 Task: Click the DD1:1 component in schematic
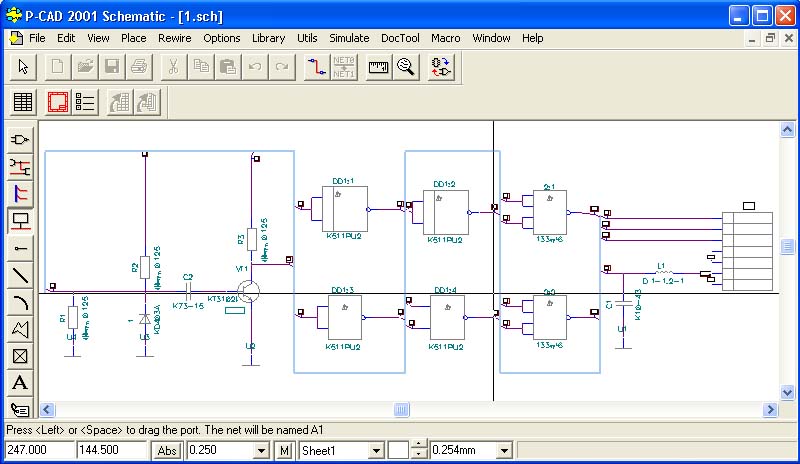pyautogui.click(x=344, y=209)
